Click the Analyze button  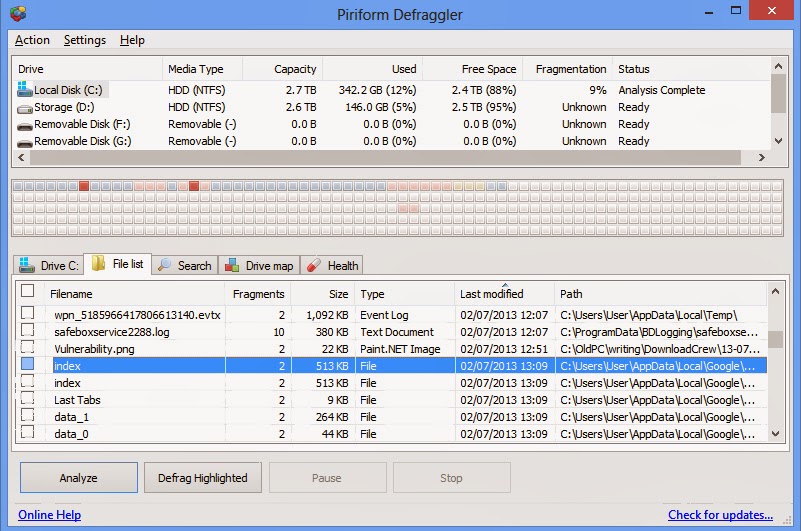[79, 478]
